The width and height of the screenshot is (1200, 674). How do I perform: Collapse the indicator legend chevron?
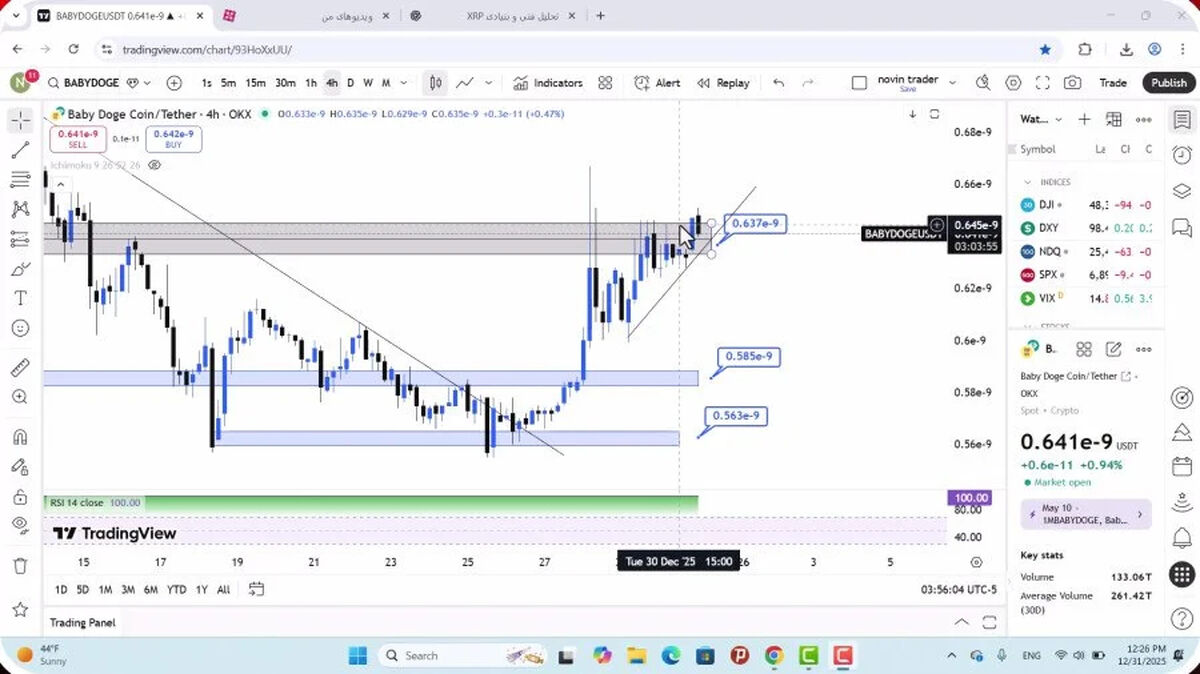[61, 184]
